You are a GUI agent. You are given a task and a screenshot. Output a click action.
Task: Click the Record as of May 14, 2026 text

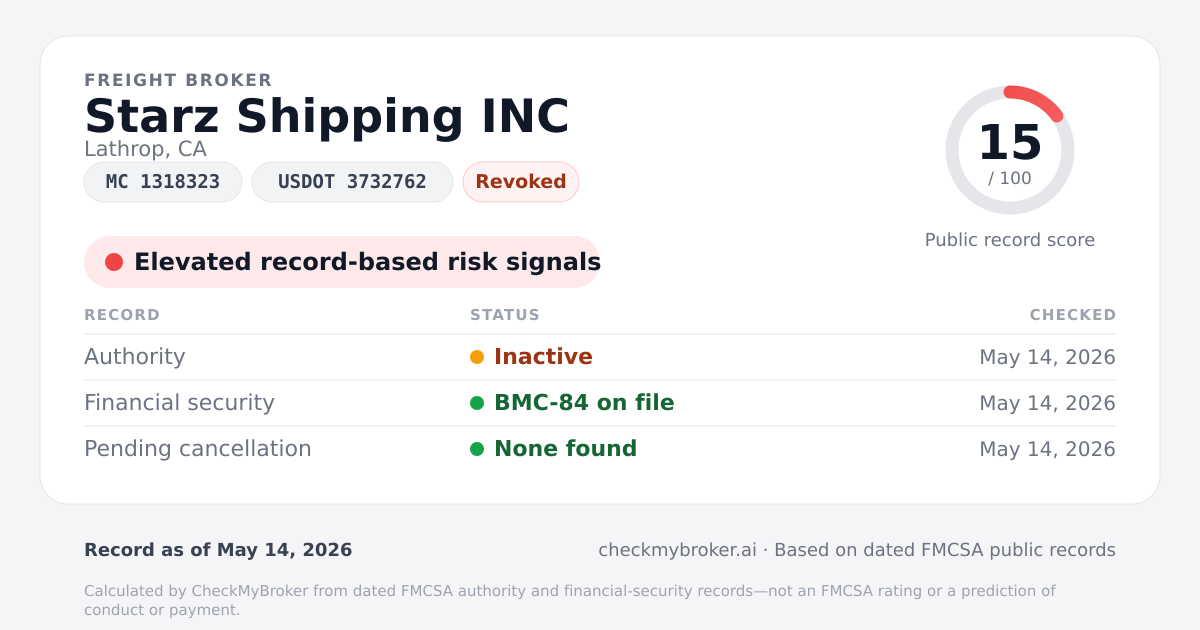(218, 550)
